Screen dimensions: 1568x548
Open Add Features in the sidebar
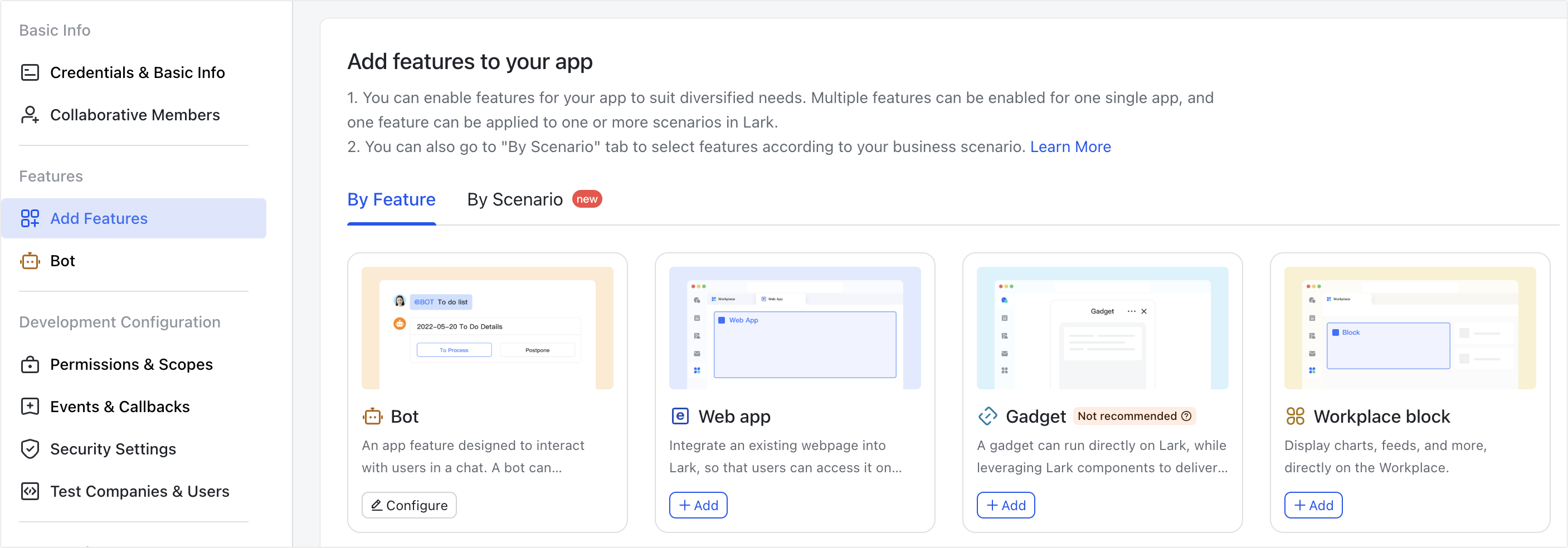point(99,218)
